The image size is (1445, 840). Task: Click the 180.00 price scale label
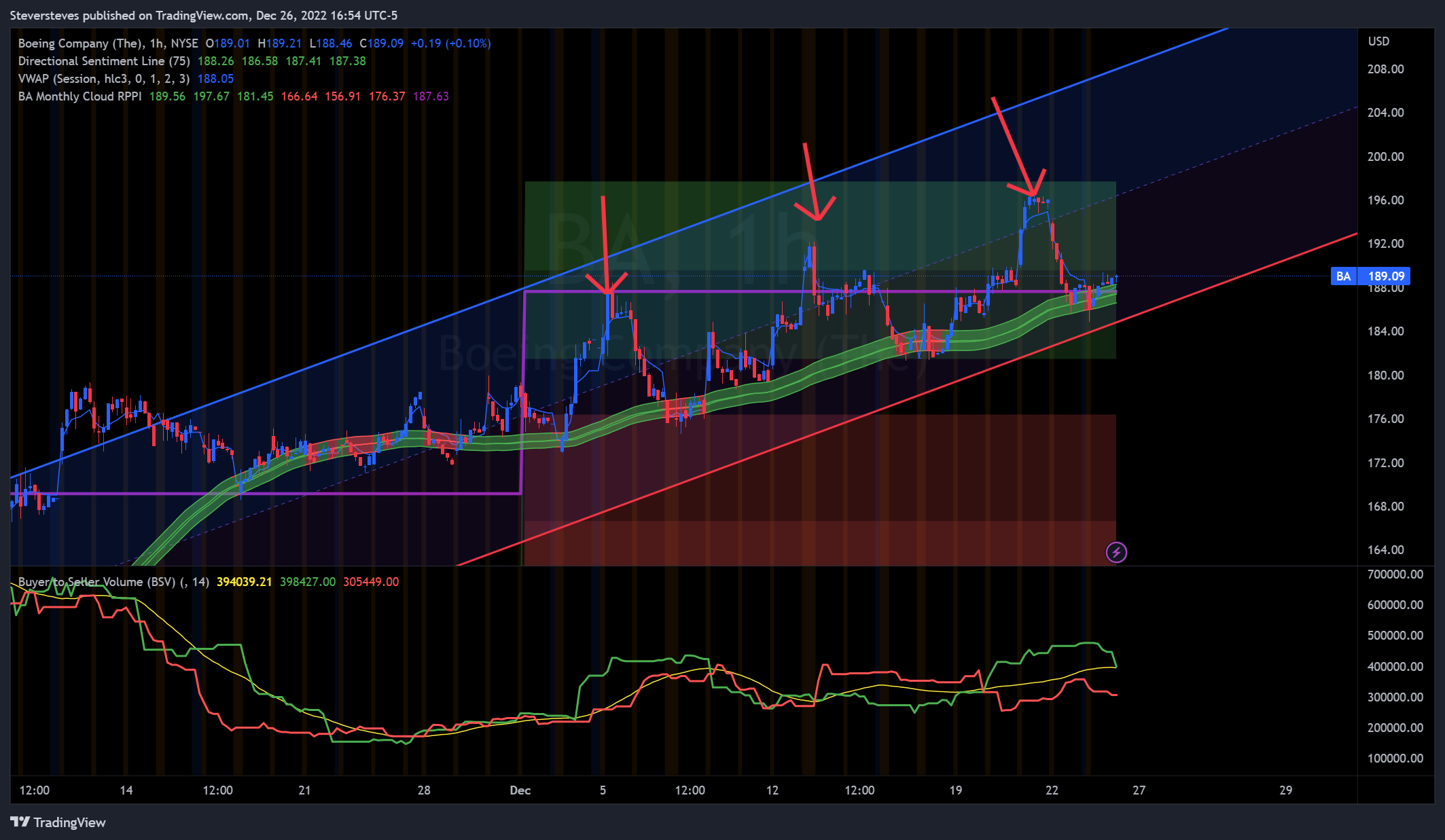coord(1385,376)
